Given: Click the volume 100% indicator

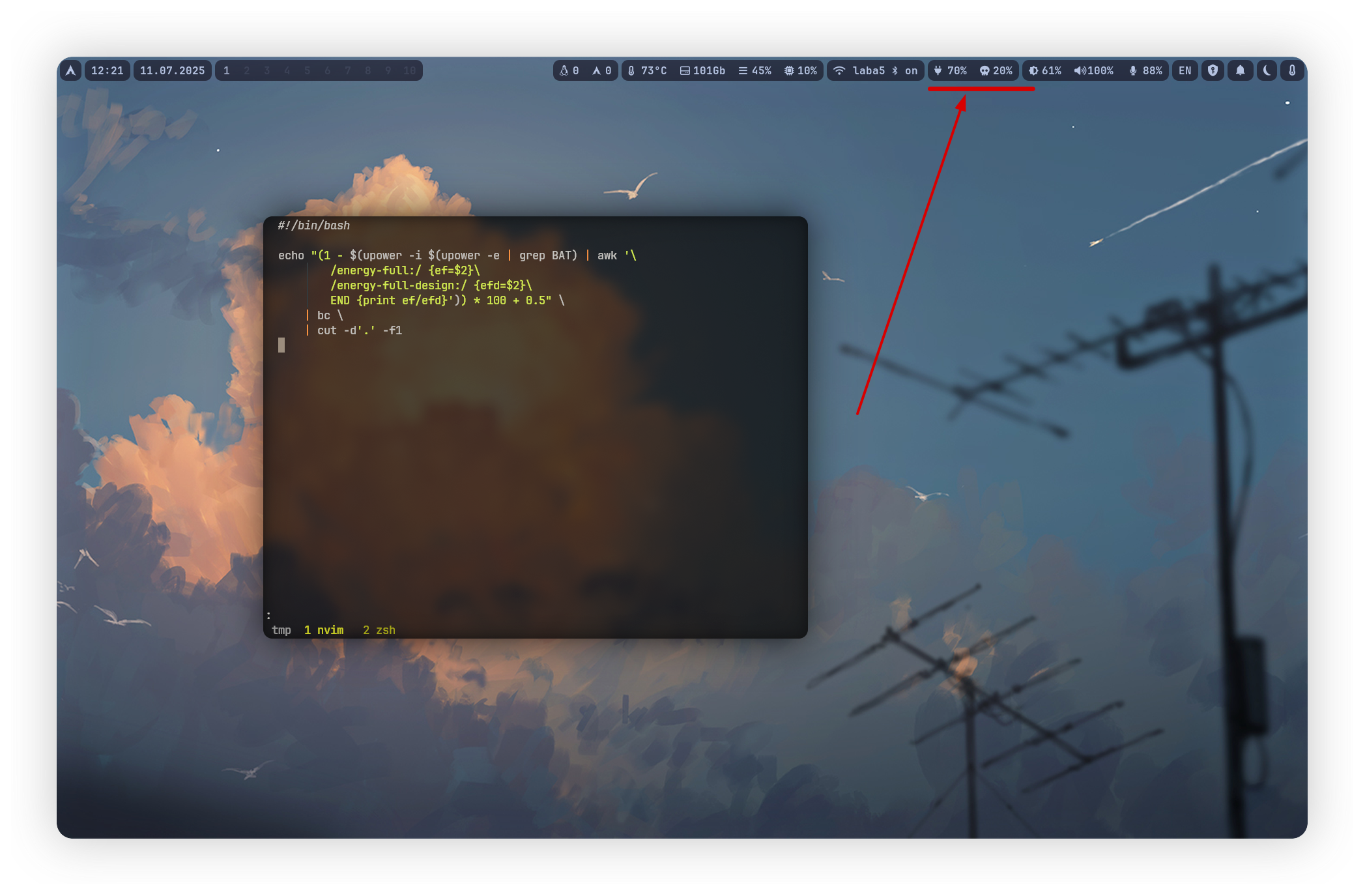Looking at the screenshot, I should [1094, 70].
